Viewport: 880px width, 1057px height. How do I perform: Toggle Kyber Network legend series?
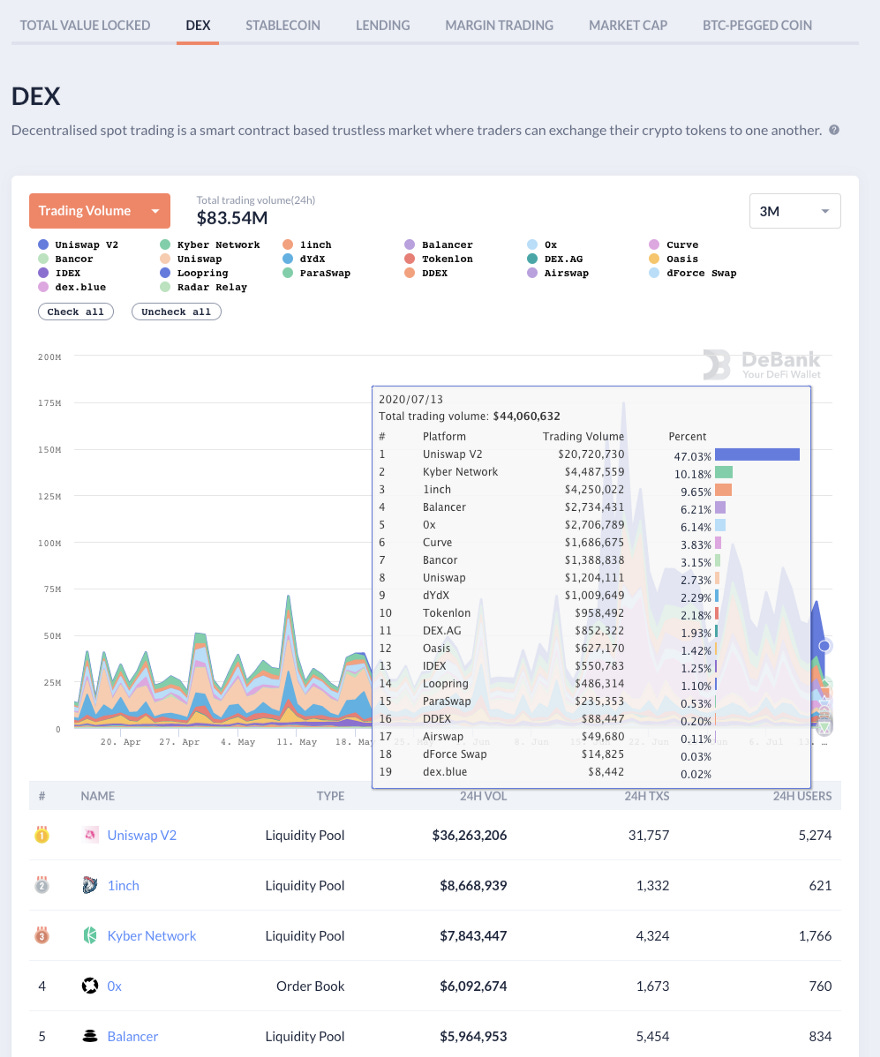pyautogui.click(x=210, y=245)
